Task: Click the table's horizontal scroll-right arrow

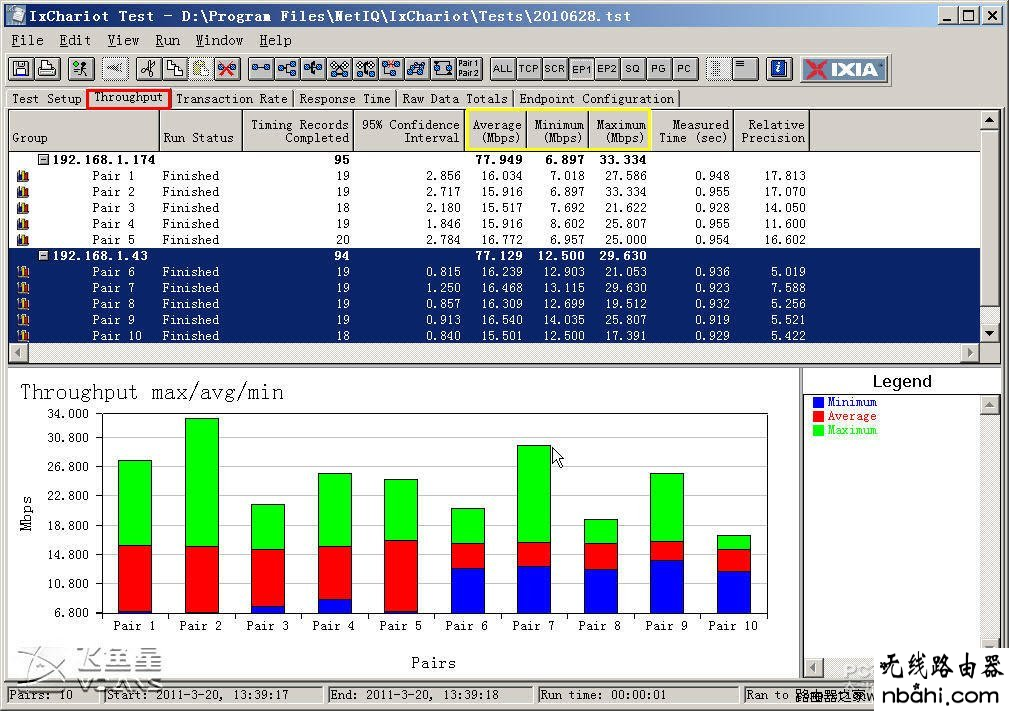Action: [x=970, y=352]
